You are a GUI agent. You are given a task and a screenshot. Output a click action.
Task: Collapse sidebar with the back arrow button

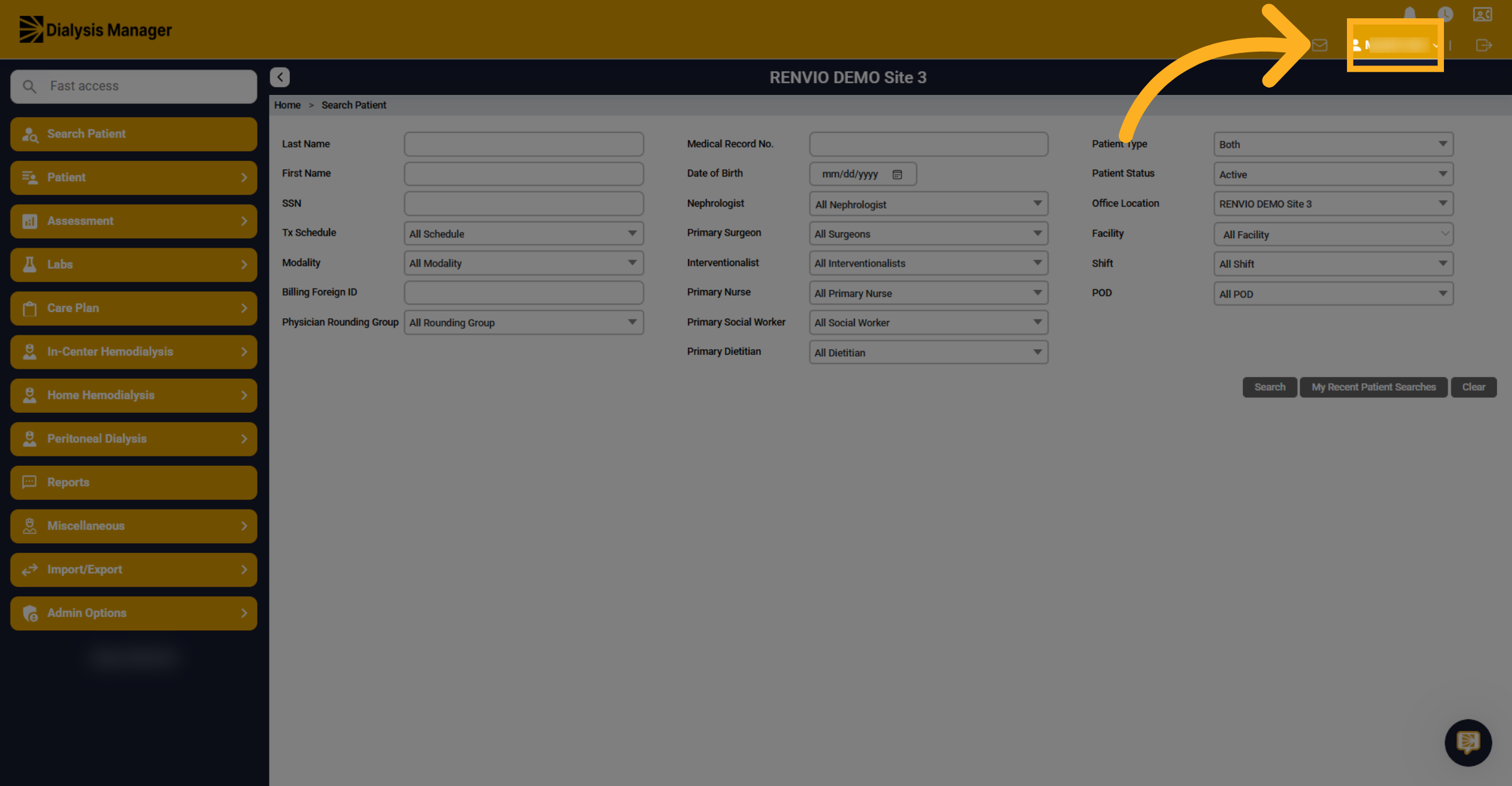280,77
